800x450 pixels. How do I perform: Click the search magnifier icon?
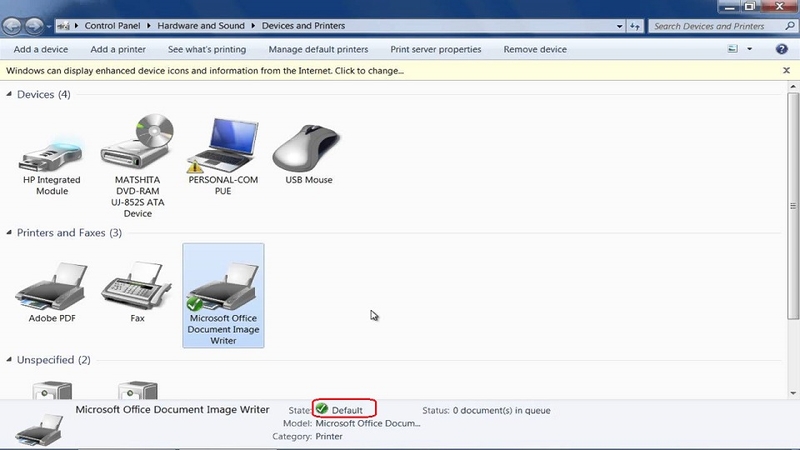coord(789,26)
